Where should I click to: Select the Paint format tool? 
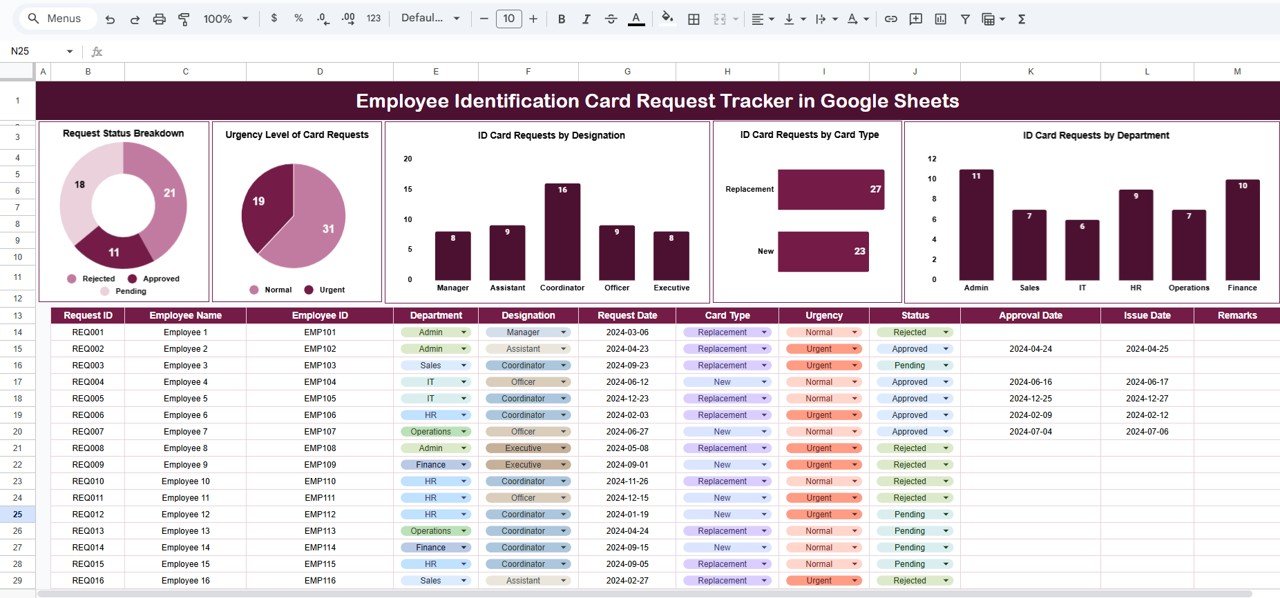coord(183,18)
